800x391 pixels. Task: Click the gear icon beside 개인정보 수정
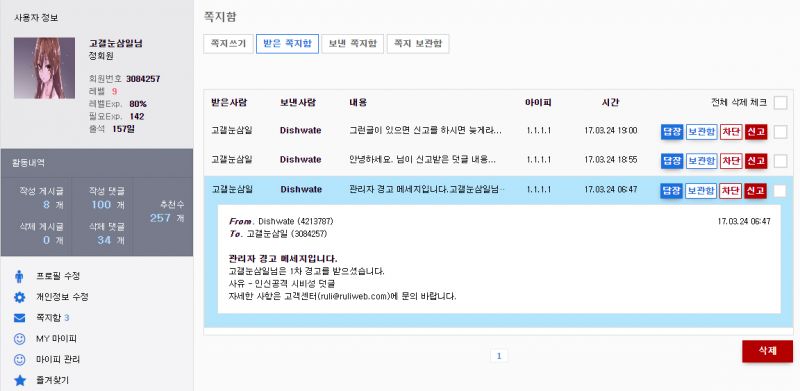pos(19,297)
